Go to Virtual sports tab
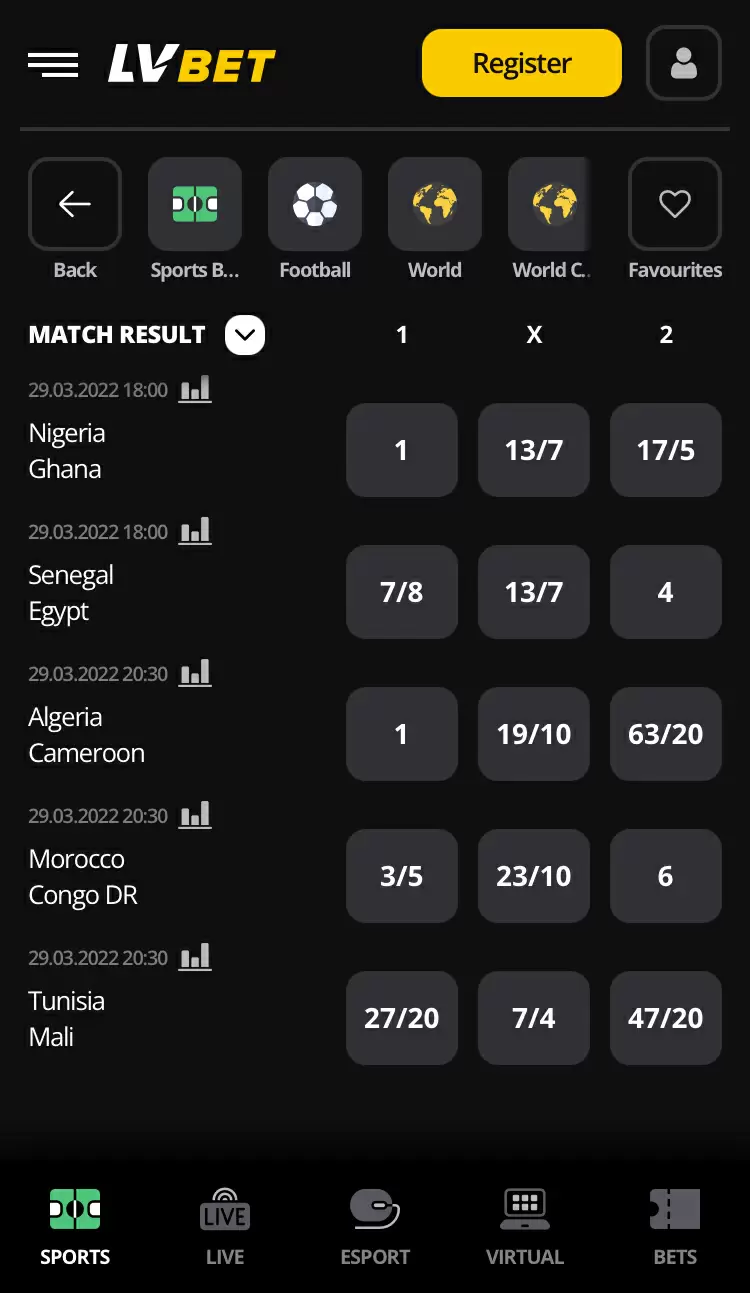 point(525,1226)
